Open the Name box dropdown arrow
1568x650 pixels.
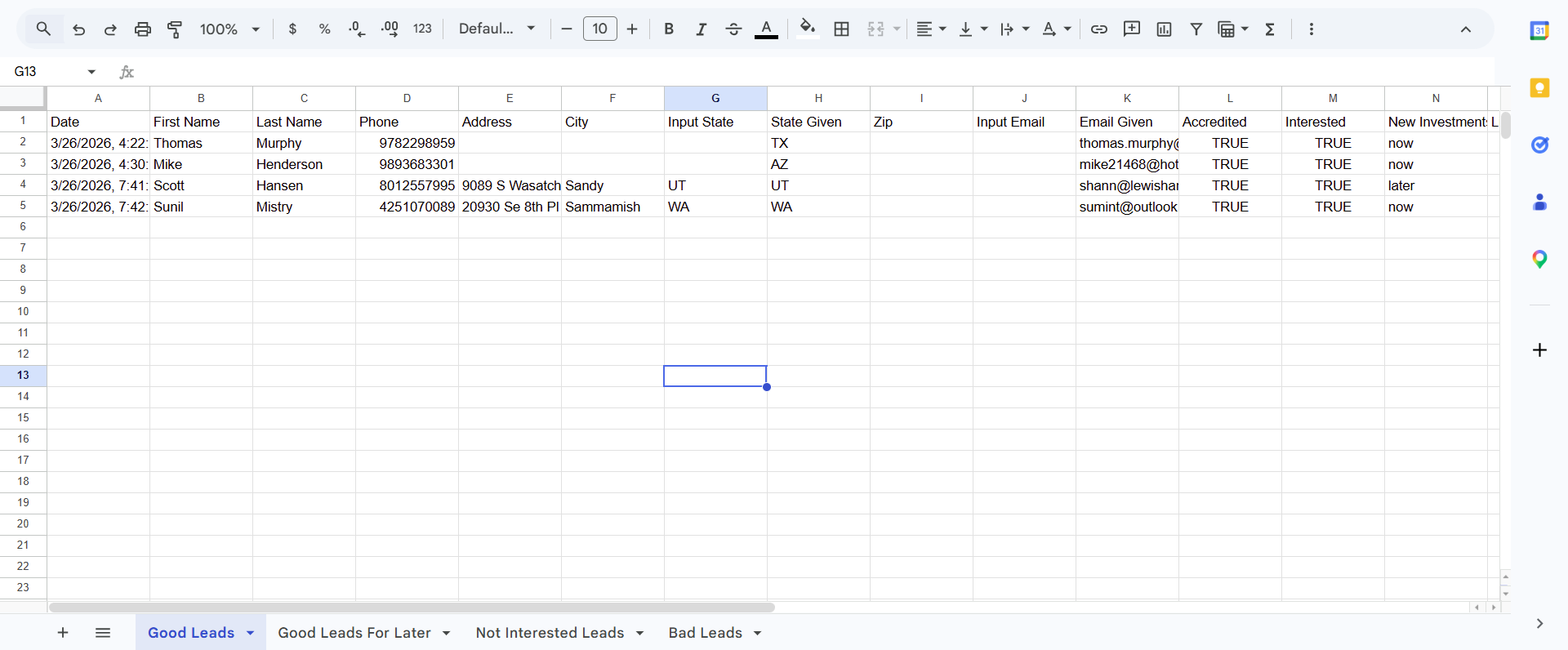[91, 72]
